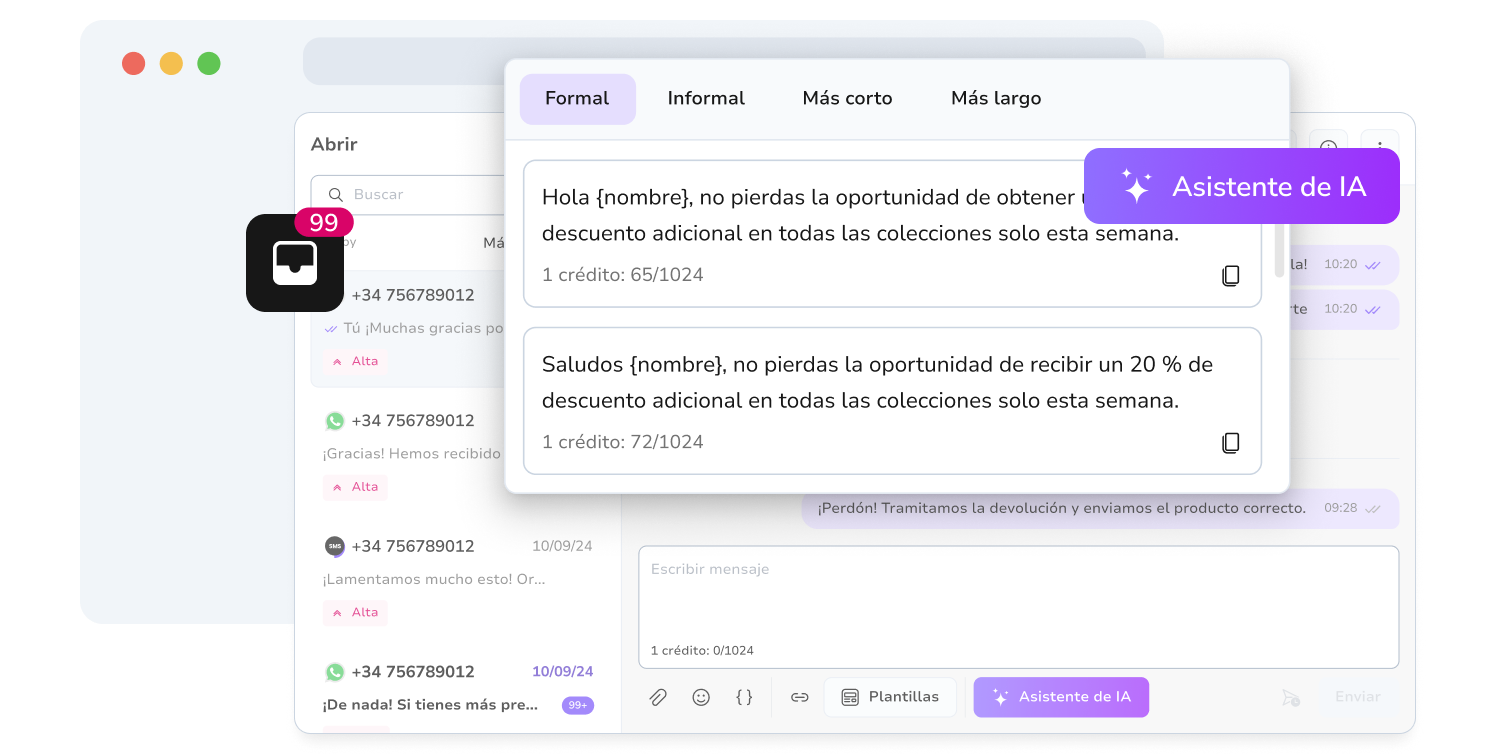The image size is (1496, 754).
Task: Click the '1 crédito: 65/1024' counter
Action: (x=623, y=275)
